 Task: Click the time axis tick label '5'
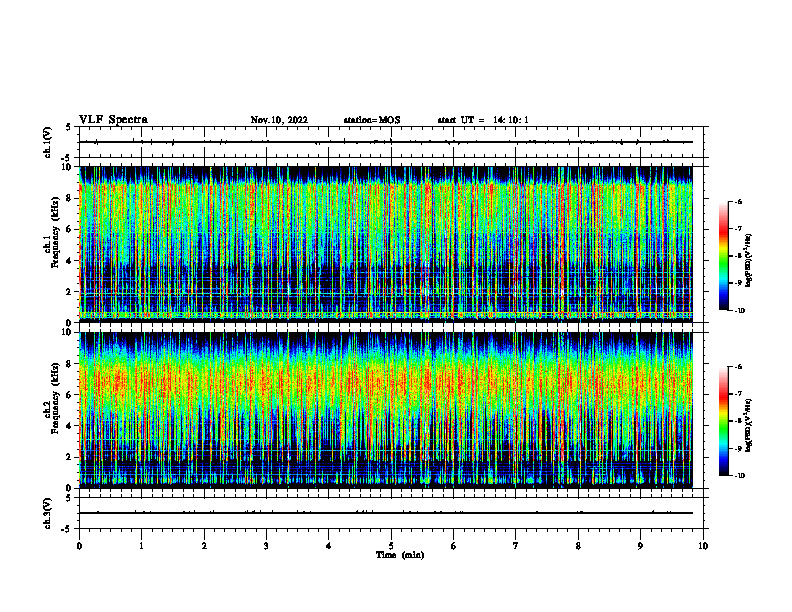click(391, 546)
